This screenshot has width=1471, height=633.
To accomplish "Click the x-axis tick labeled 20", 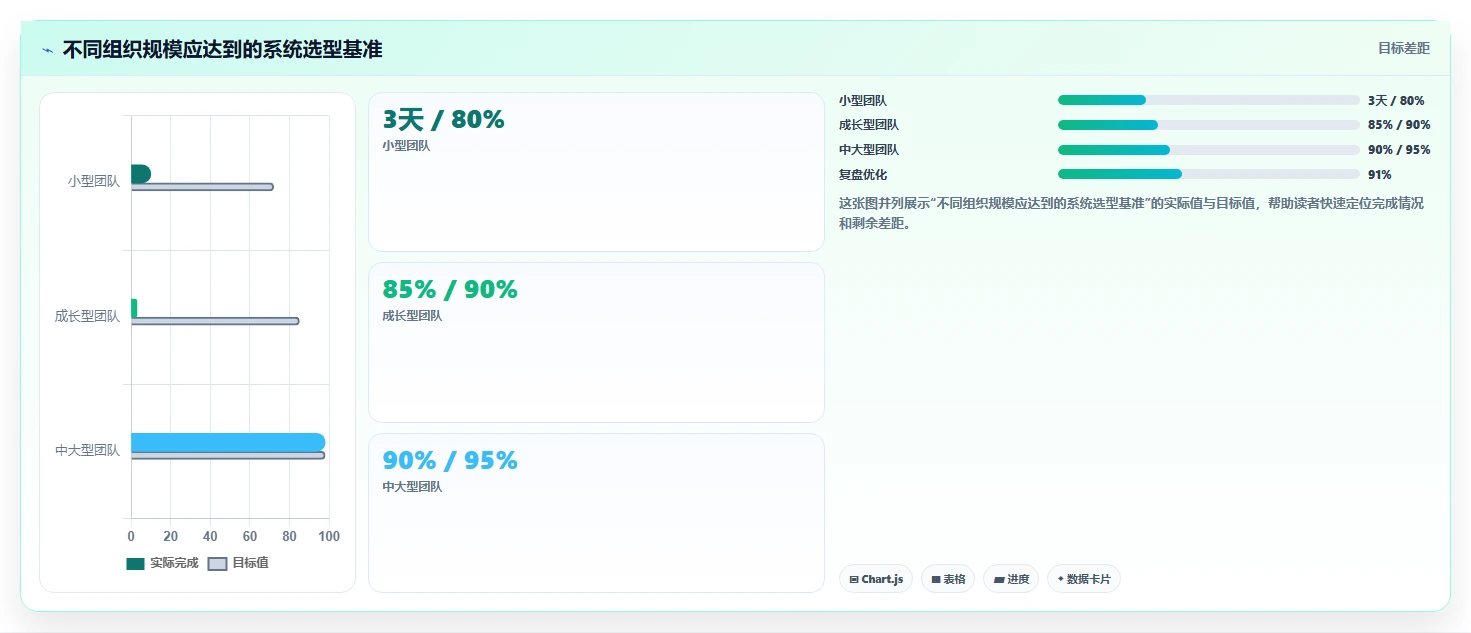I will 171,536.
